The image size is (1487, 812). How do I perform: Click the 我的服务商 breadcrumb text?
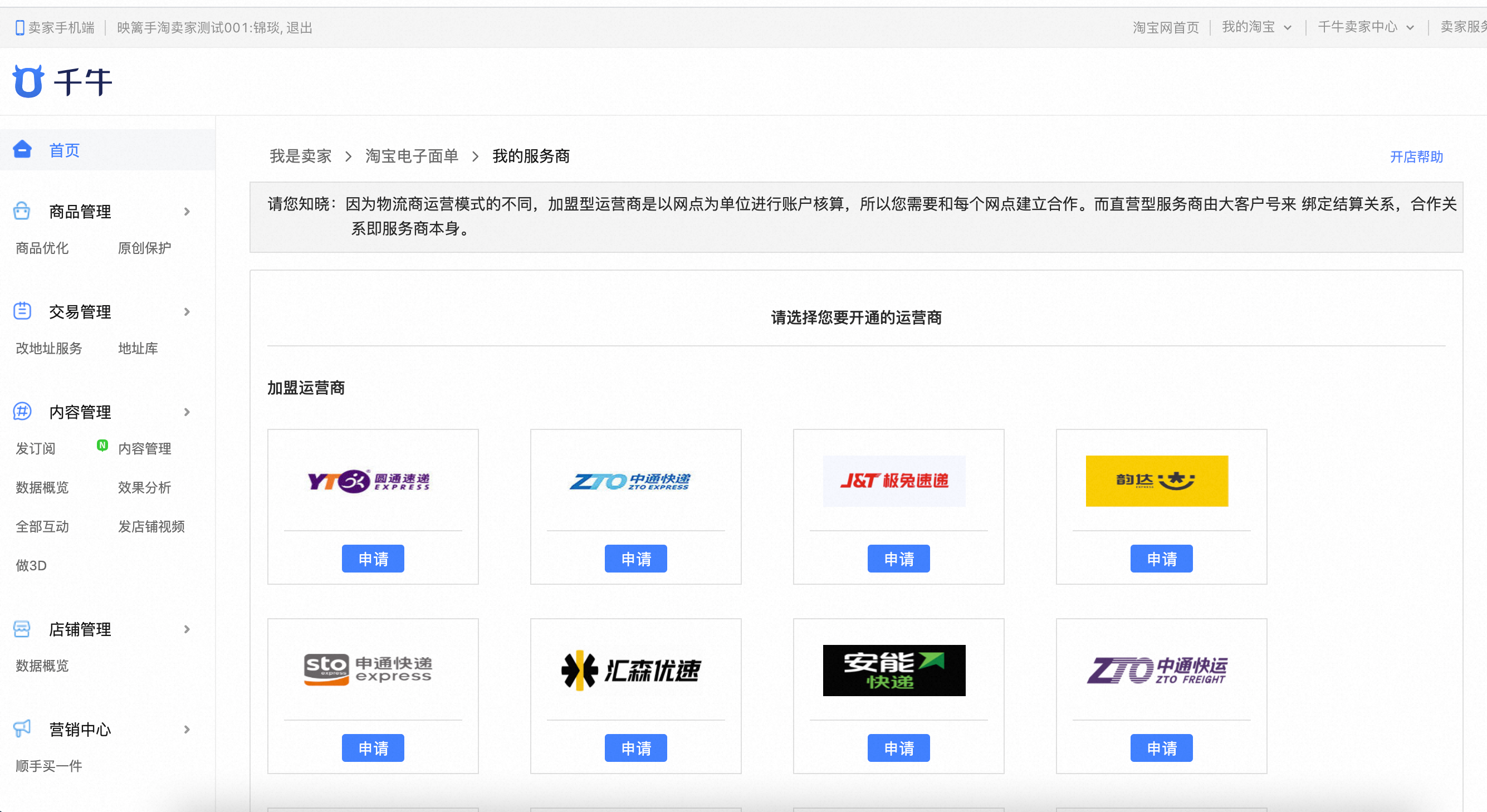tap(531, 156)
